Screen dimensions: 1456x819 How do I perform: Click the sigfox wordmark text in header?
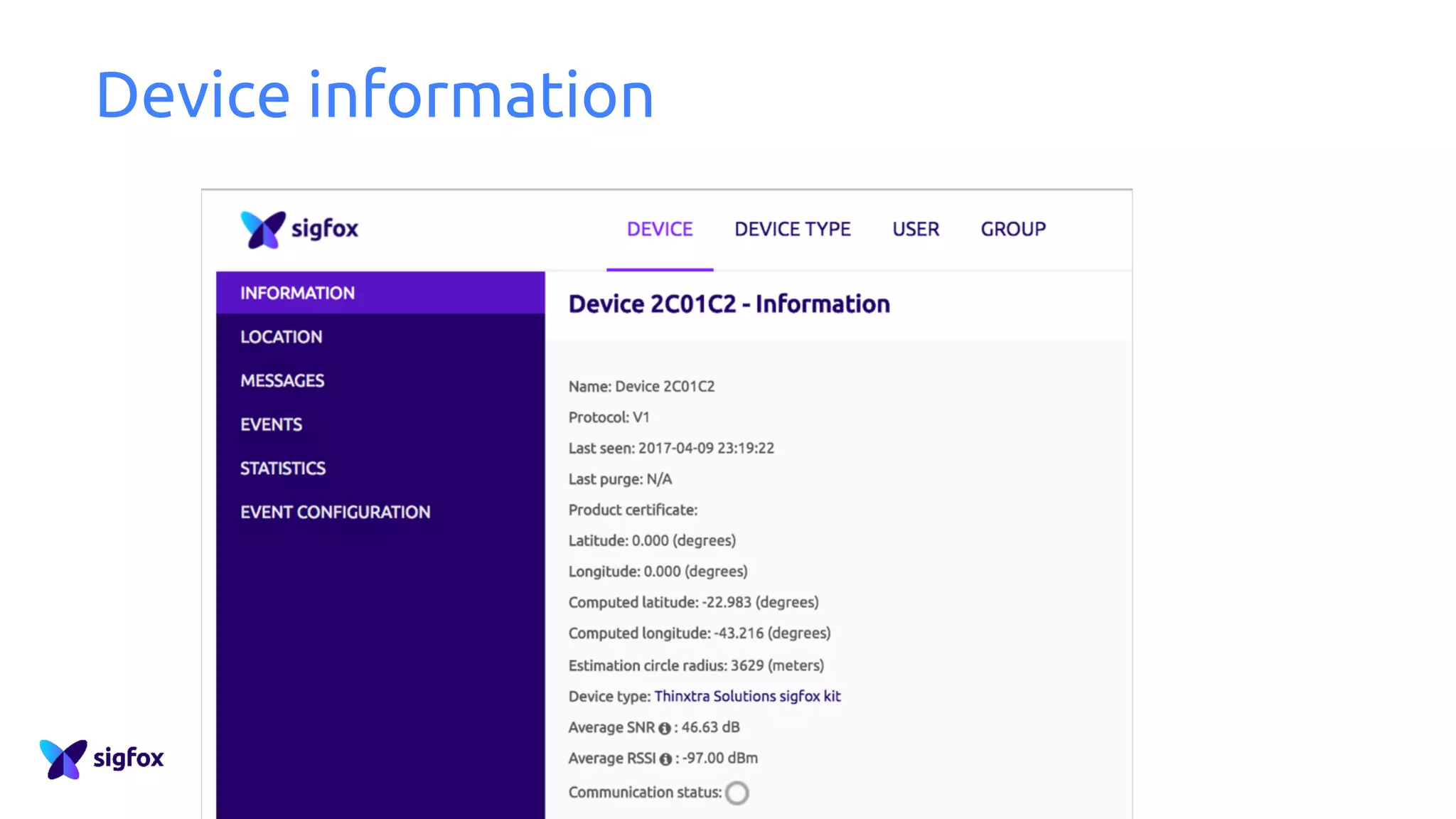tap(325, 229)
